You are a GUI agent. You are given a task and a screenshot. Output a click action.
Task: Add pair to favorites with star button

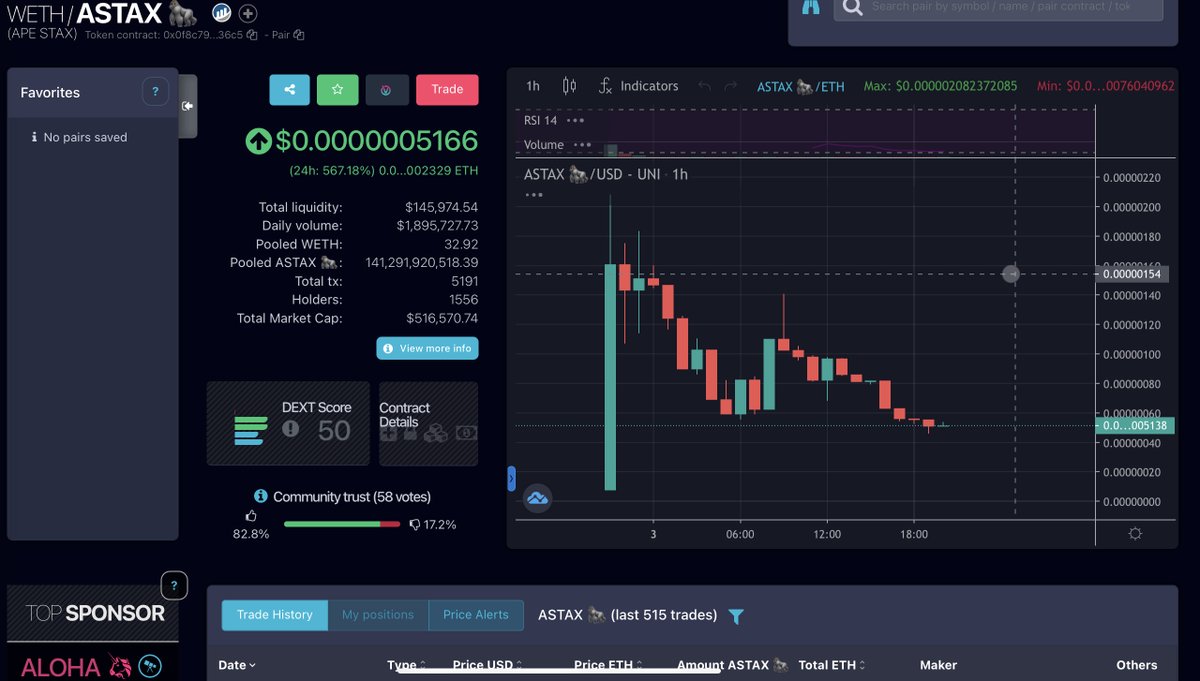point(338,89)
